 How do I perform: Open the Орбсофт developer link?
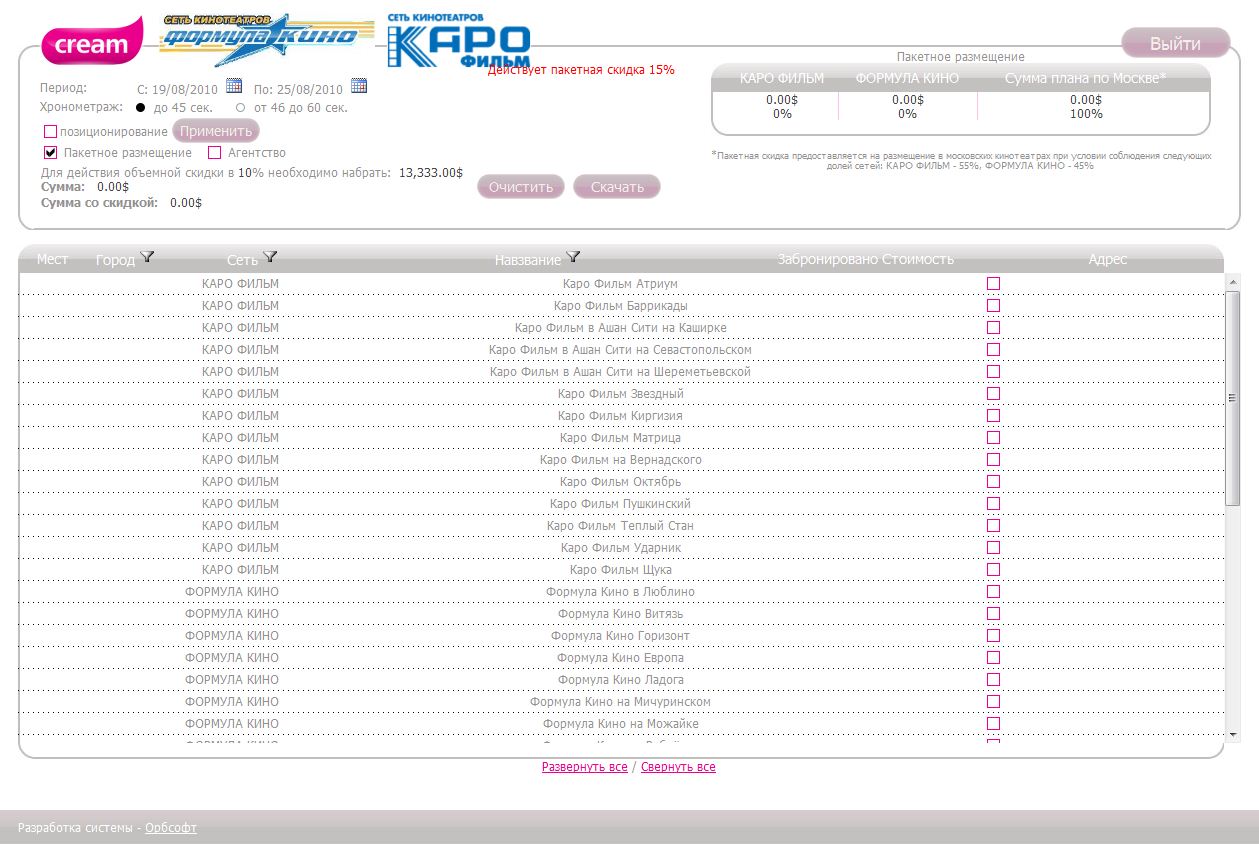[171, 828]
